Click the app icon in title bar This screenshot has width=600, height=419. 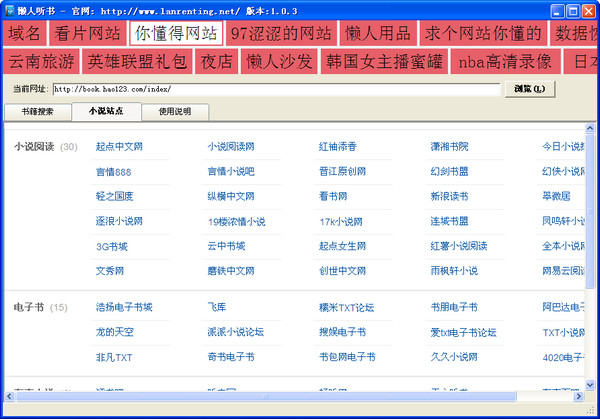click(10, 11)
